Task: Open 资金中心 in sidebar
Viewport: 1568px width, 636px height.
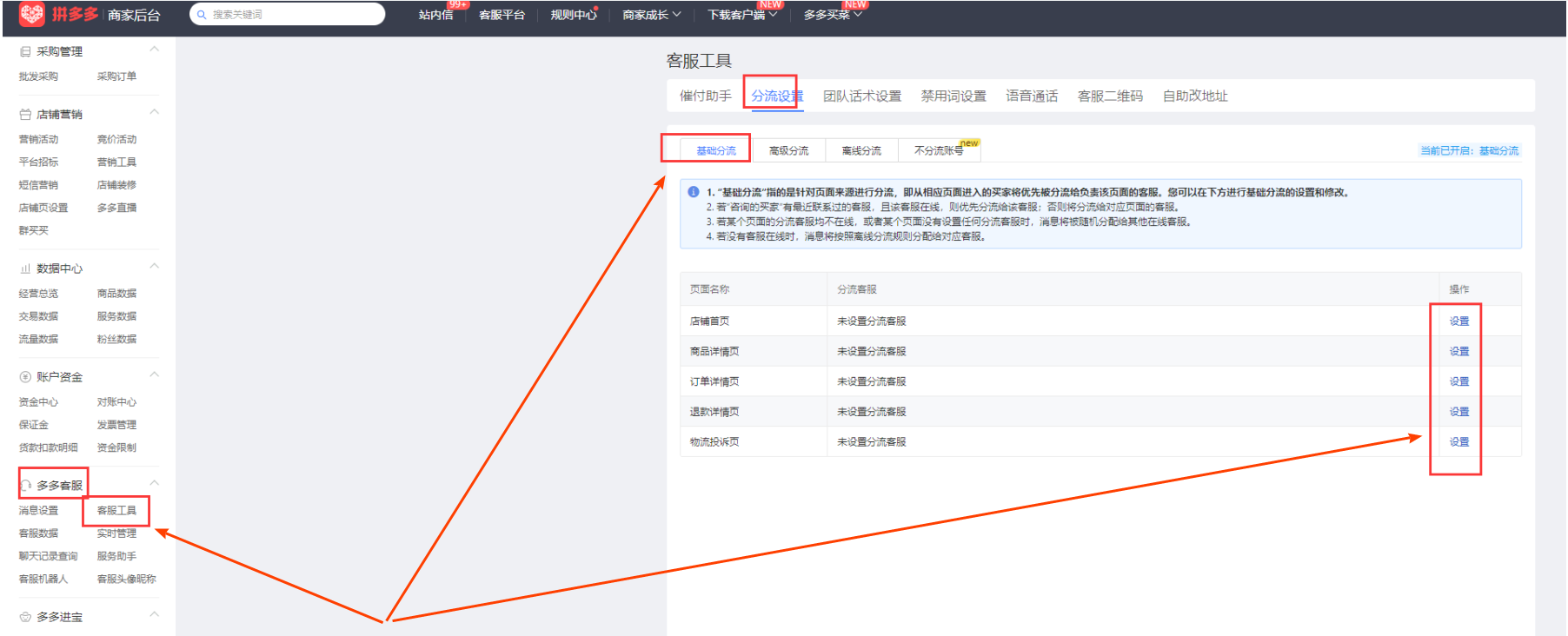Action: (38, 402)
